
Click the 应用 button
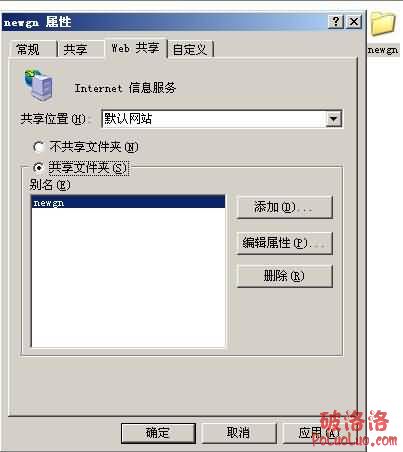[x=318, y=433]
